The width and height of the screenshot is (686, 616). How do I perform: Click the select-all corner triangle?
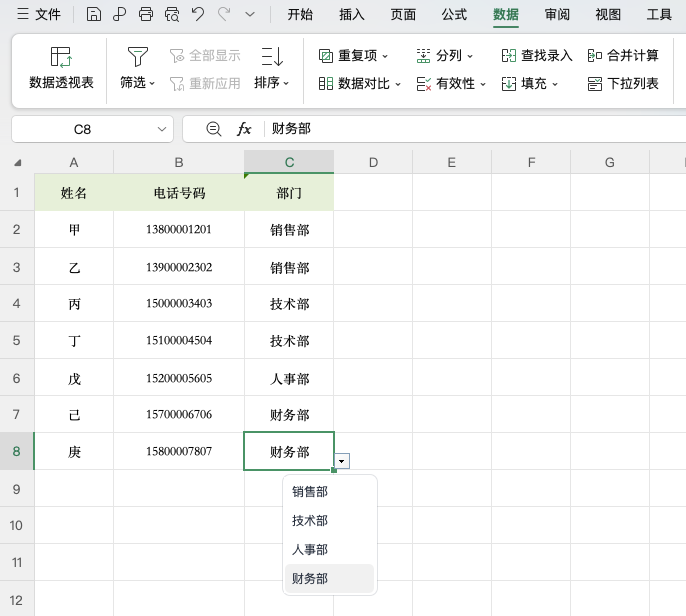click(x=18, y=163)
